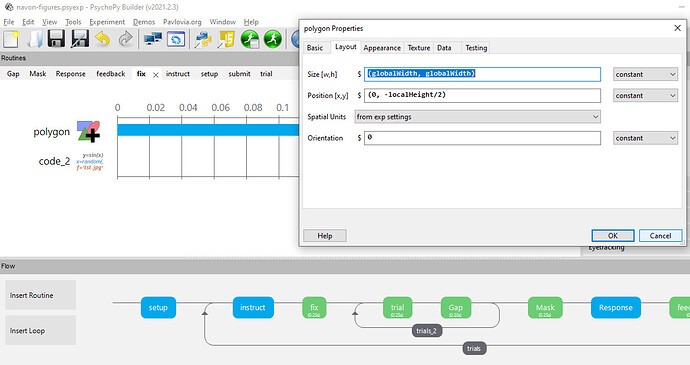This screenshot has height=365, width=690.
Task: Open Orientation constant updates dropdown
Action: point(645,138)
